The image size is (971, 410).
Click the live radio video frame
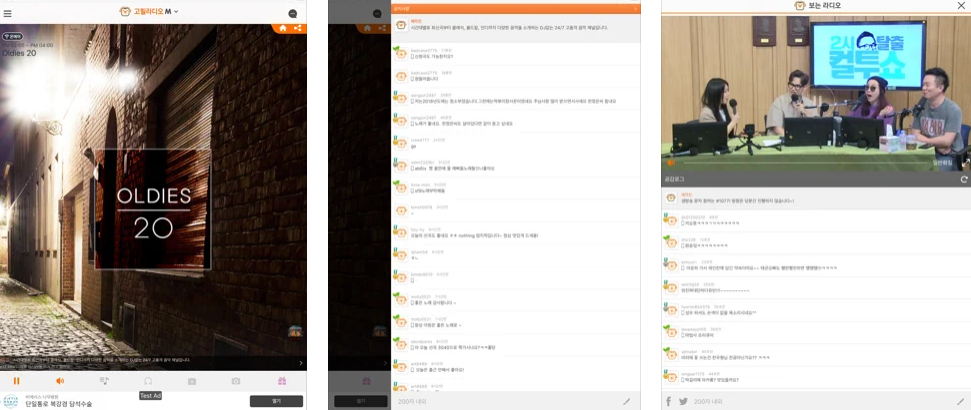point(816,93)
